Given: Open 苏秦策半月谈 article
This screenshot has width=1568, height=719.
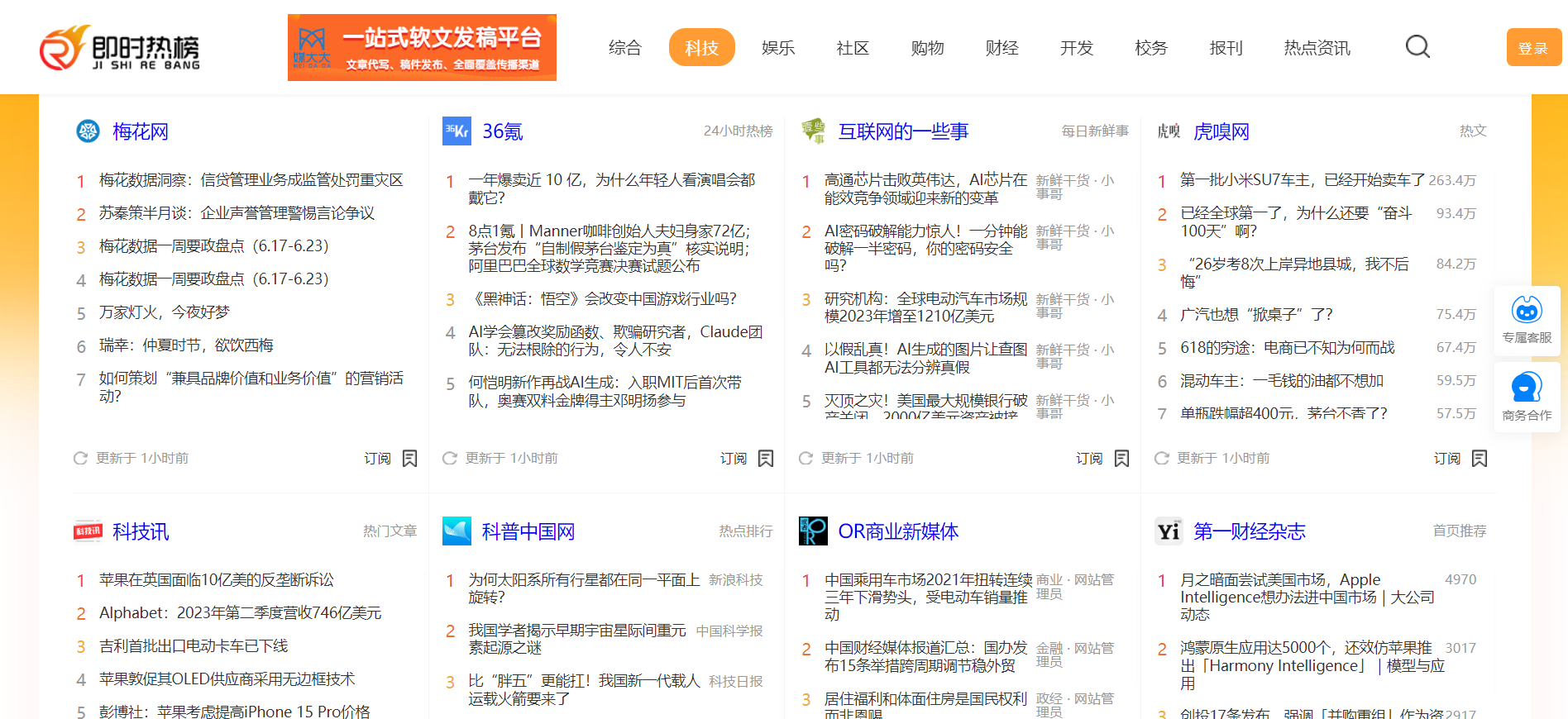Looking at the screenshot, I should click(x=237, y=213).
